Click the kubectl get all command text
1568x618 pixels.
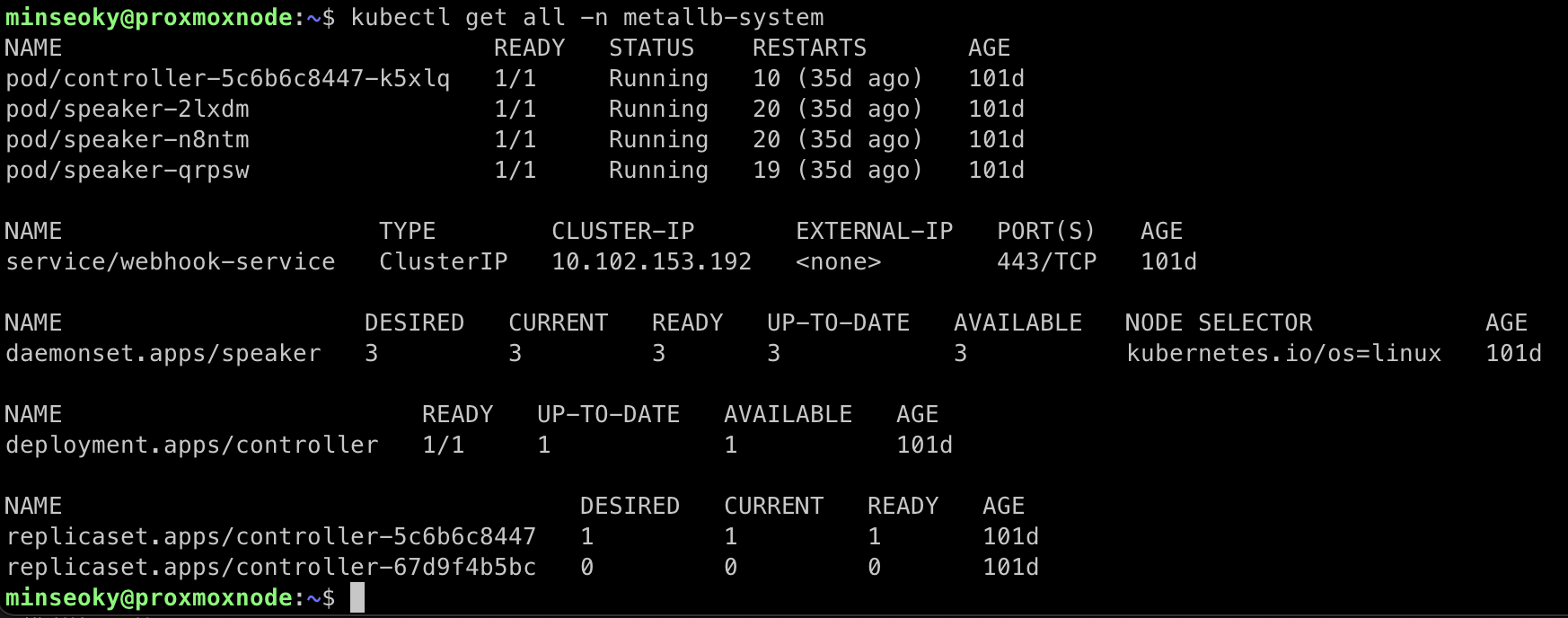586,17
